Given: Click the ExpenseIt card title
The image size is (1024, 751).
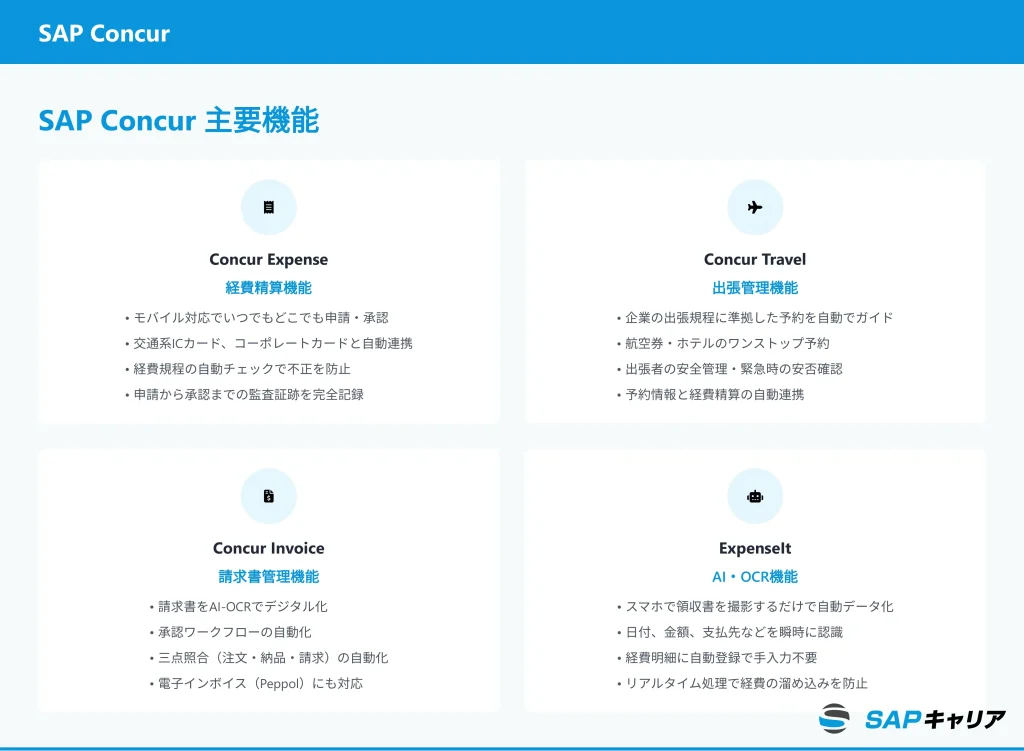Looking at the screenshot, I should tap(755, 548).
